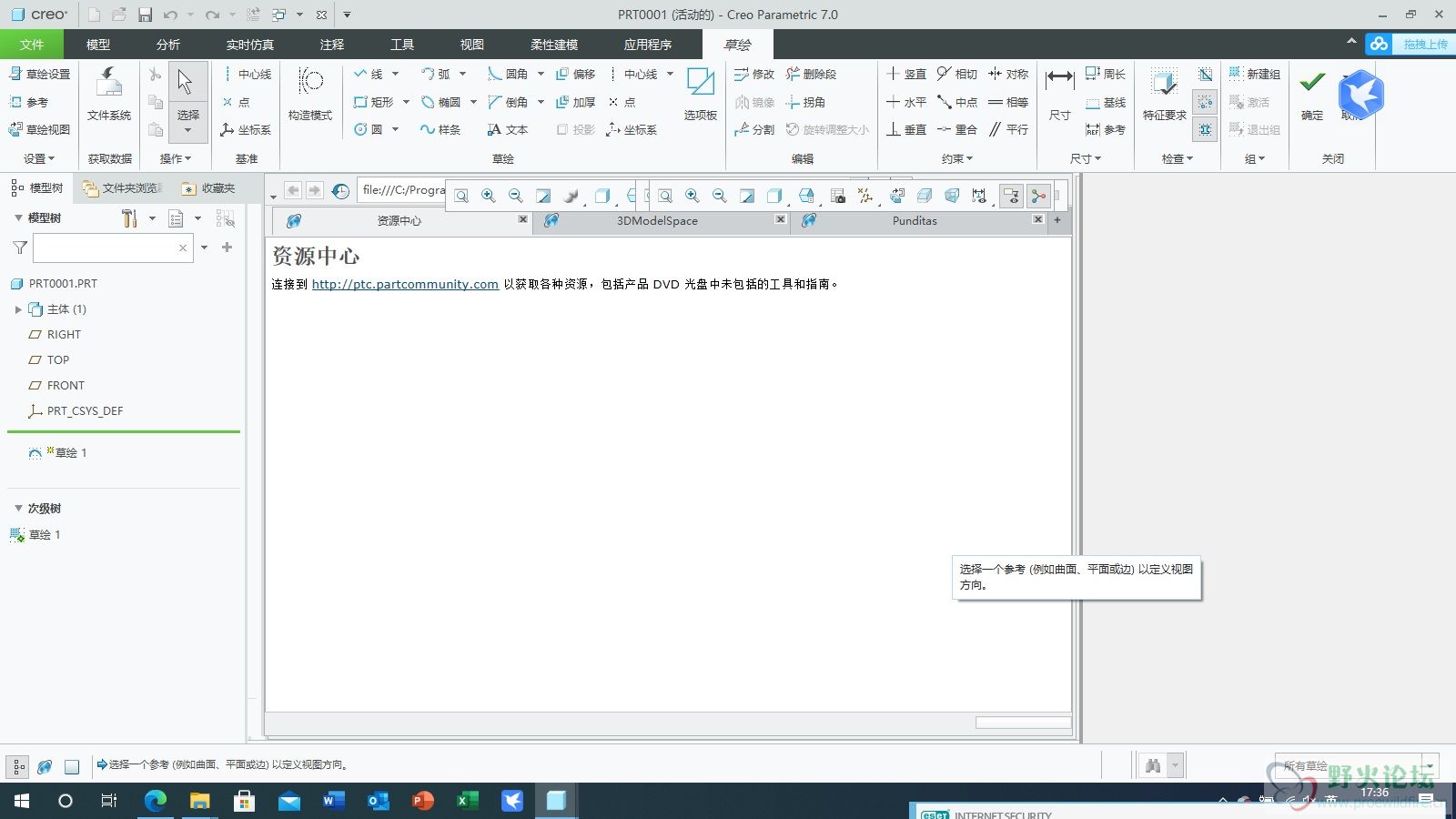Select the Arc (弧) sketch tool
Viewport: 1456px width, 819px height.
coord(436,74)
